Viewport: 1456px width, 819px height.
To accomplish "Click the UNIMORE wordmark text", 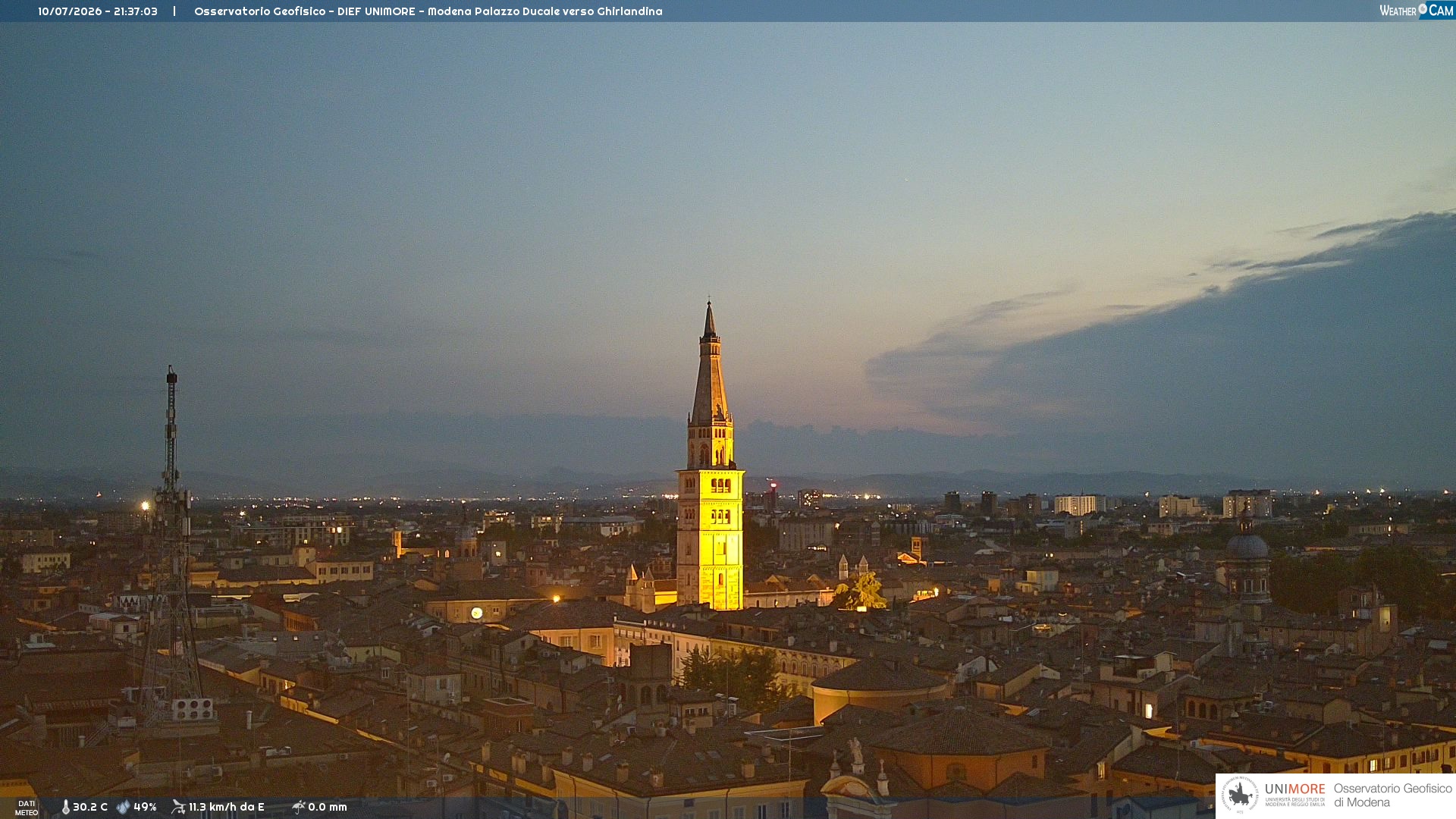I will 1295,789.
